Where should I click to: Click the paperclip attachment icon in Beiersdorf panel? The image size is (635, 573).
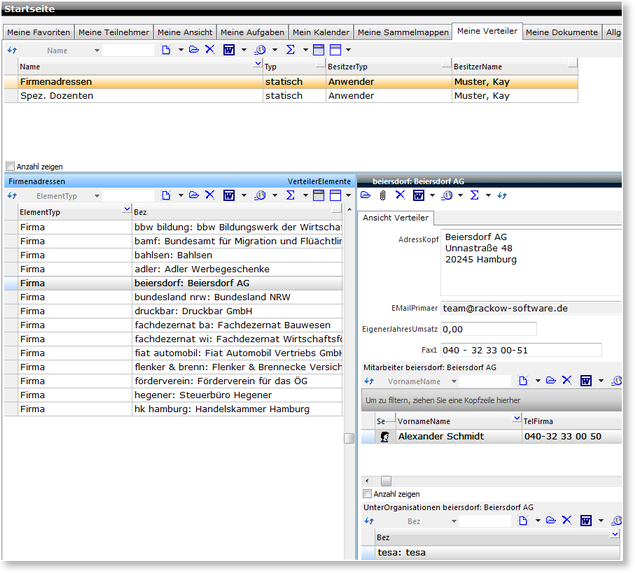(x=383, y=196)
